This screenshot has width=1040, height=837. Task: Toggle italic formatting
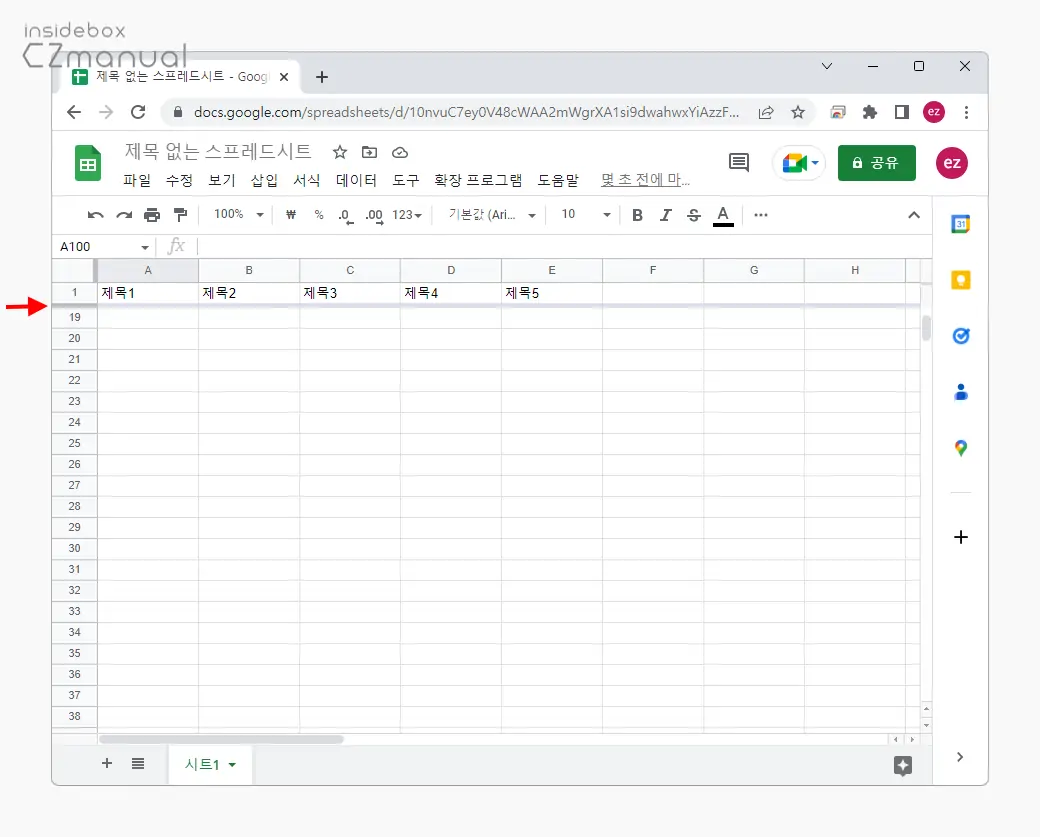pos(665,214)
